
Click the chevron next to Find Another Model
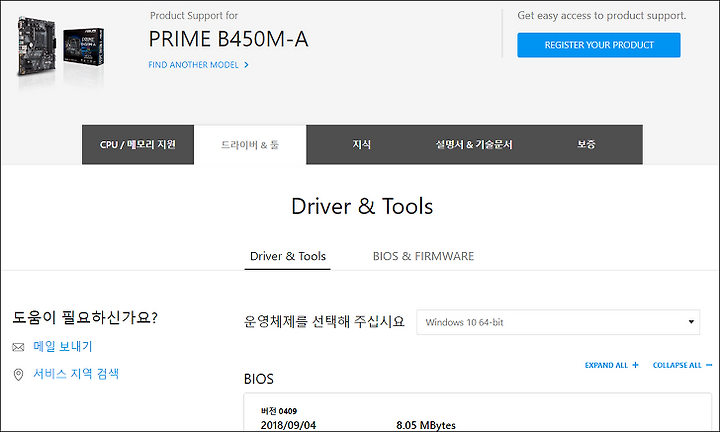(247, 65)
